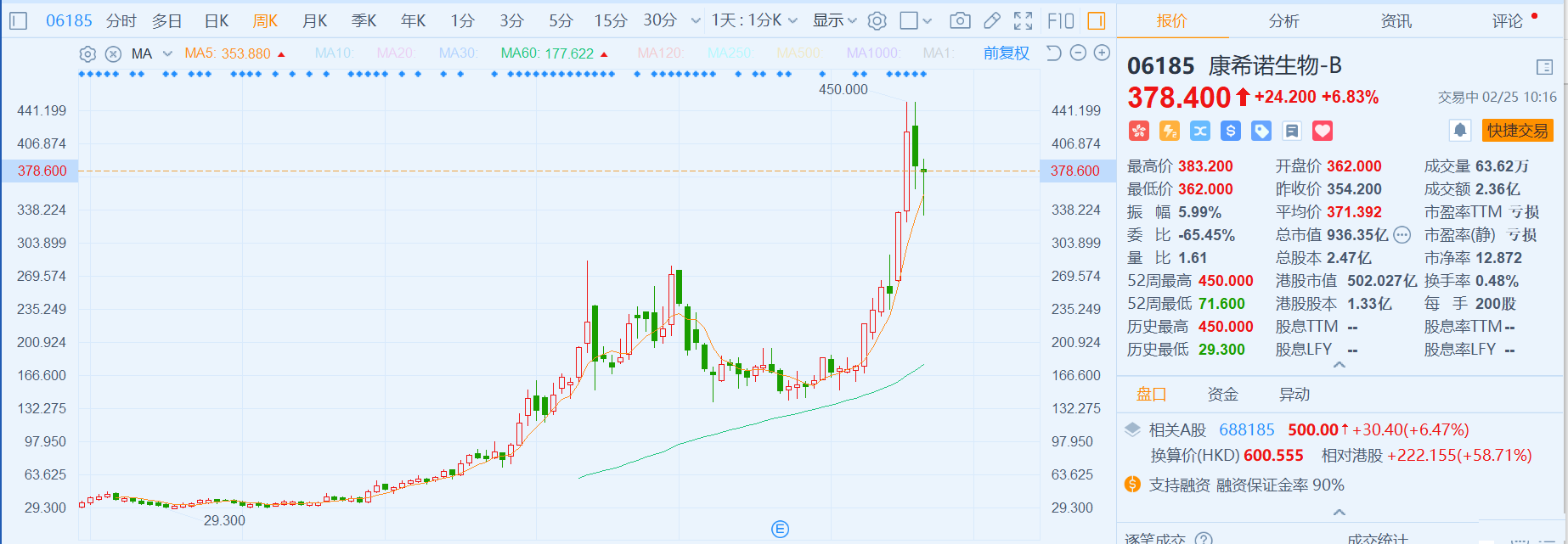Screen dimensions: 1568x544
Task: Remove the MA indicator with X icon
Action: tap(113, 53)
